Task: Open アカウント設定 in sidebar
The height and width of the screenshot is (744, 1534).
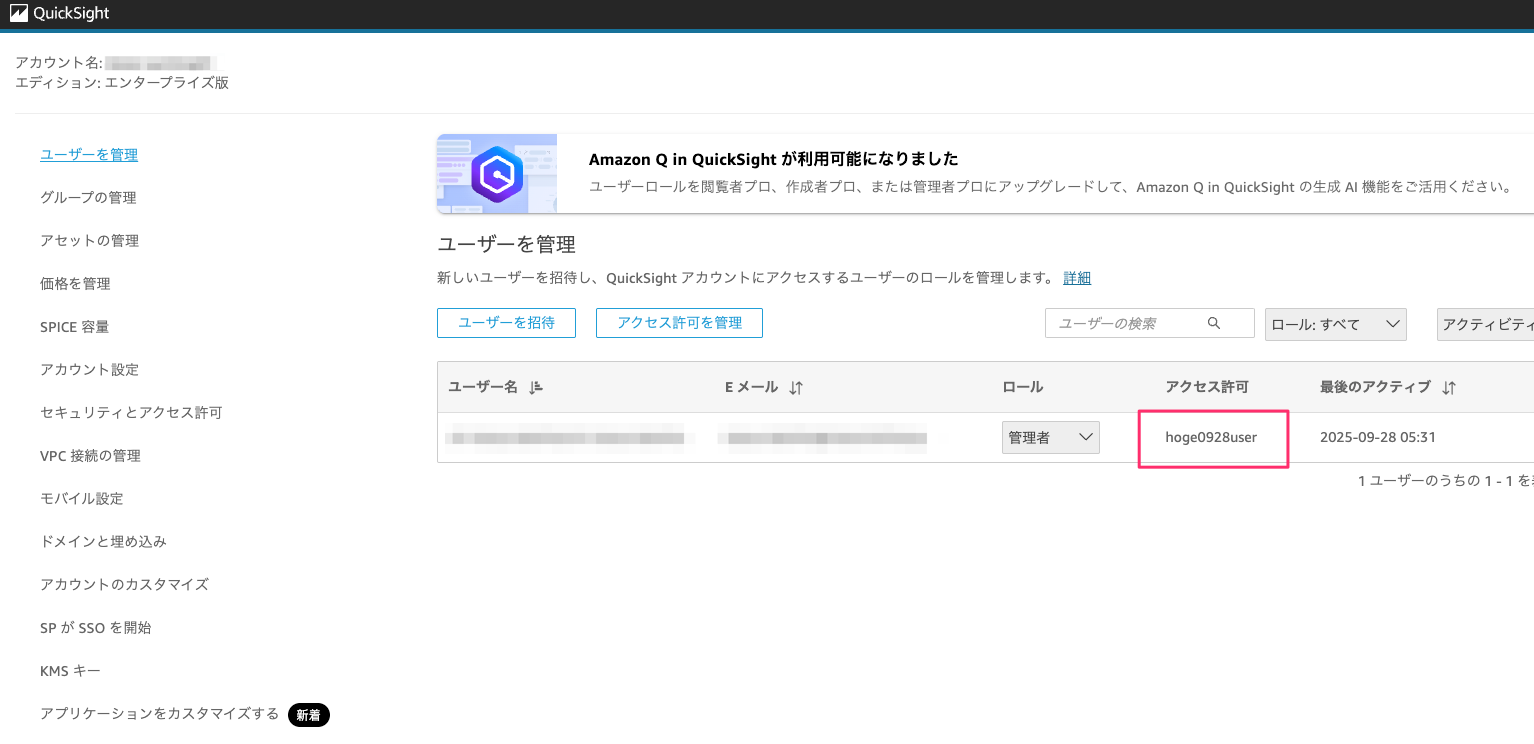Action: coord(89,369)
